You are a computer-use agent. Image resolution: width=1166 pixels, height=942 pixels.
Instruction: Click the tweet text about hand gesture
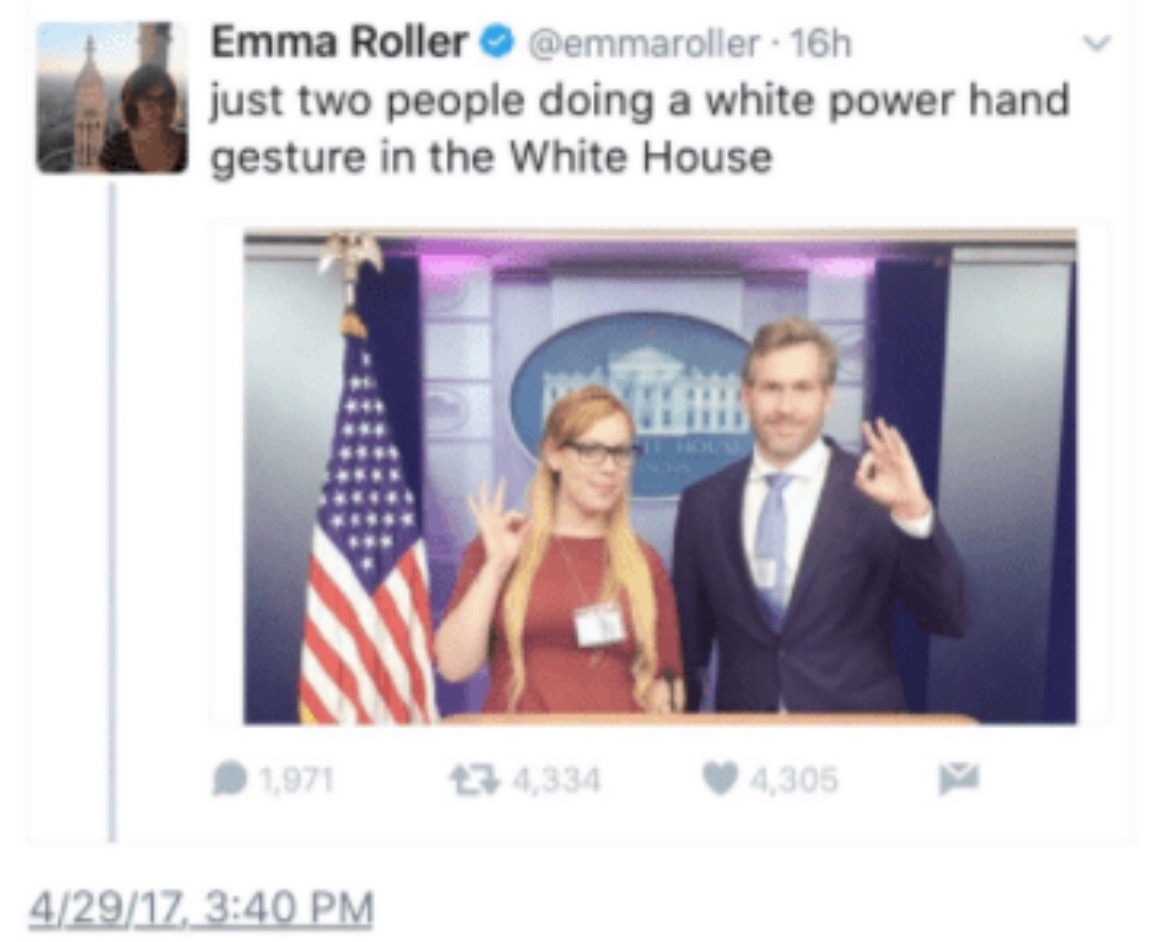tap(640, 129)
